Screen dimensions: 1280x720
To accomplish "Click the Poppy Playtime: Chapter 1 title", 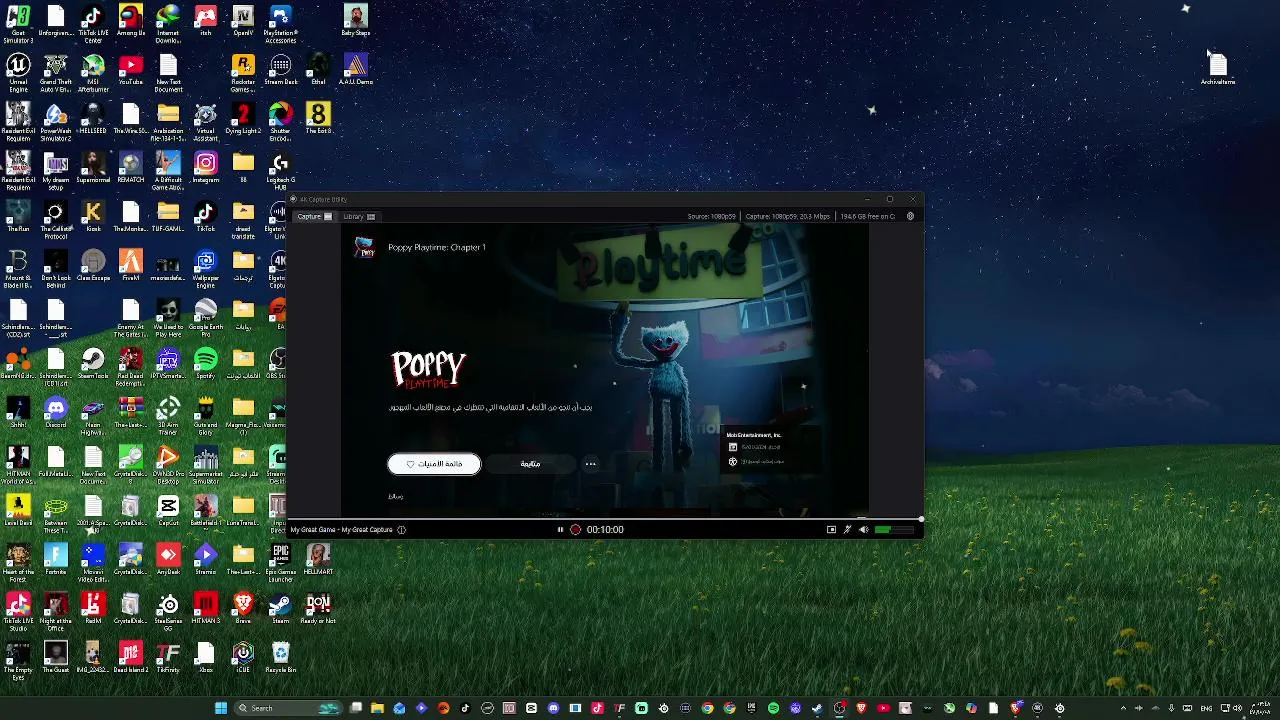I will [x=437, y=247].
